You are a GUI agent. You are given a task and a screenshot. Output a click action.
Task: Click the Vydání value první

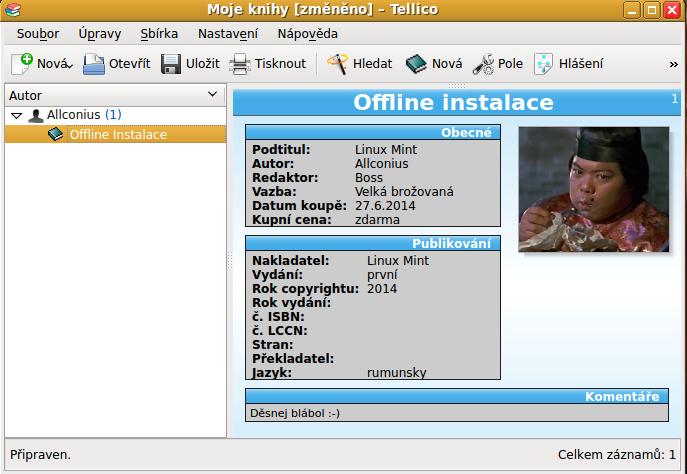(382, 275)
